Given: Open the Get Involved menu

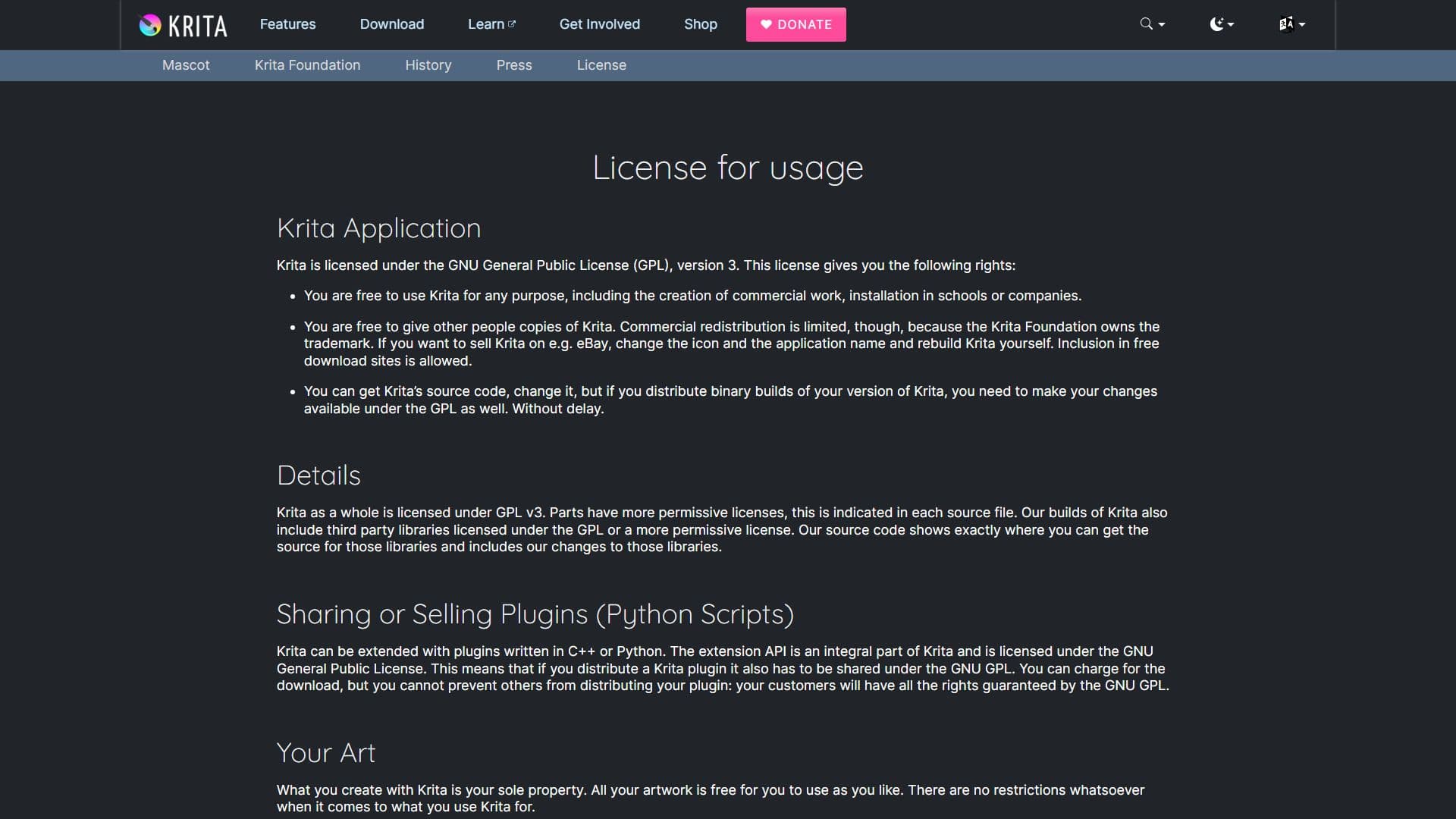Looking at the screenshot, I should coord(599,24).
